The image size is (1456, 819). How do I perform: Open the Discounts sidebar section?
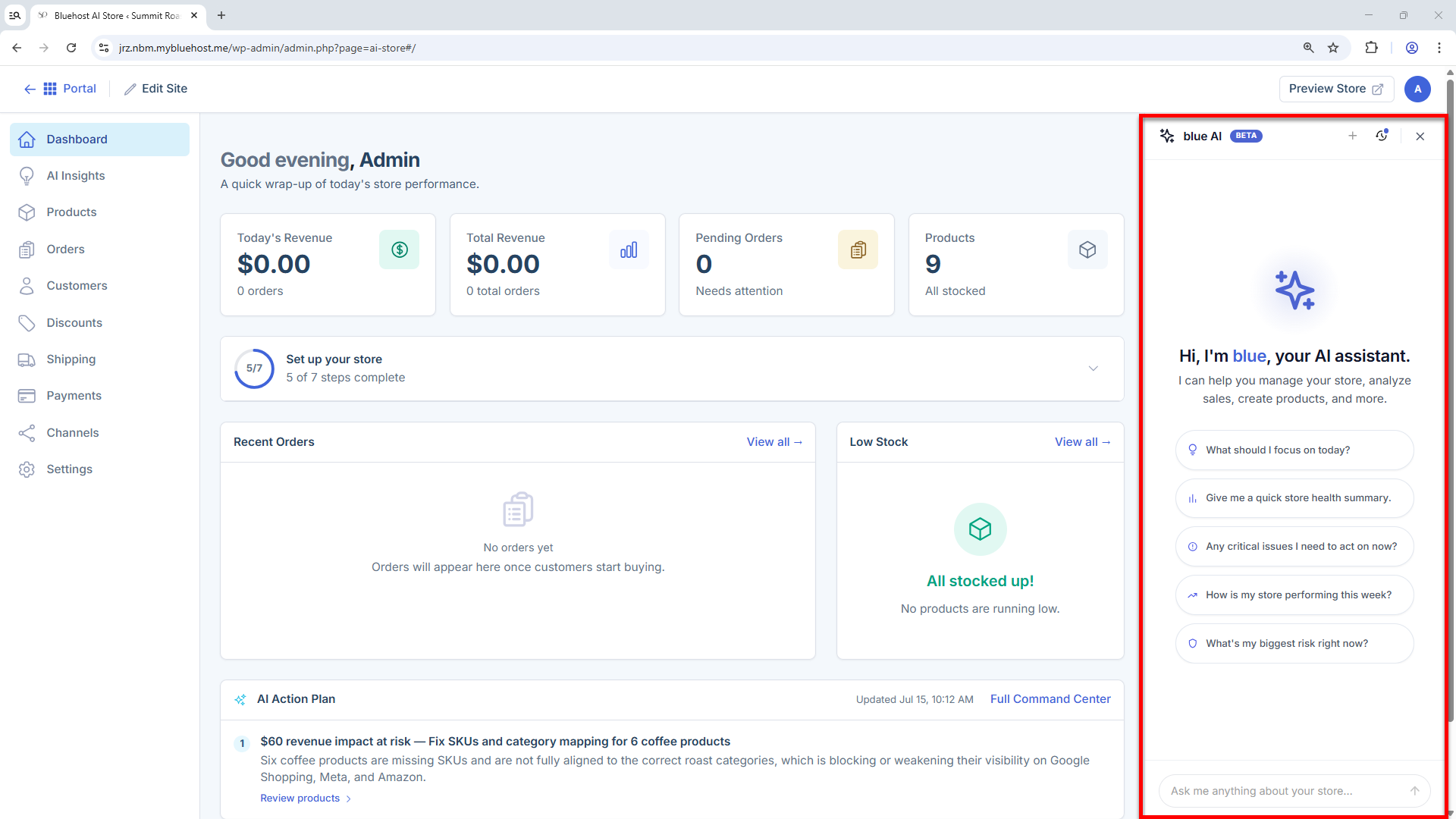click(x=99, y=323)
